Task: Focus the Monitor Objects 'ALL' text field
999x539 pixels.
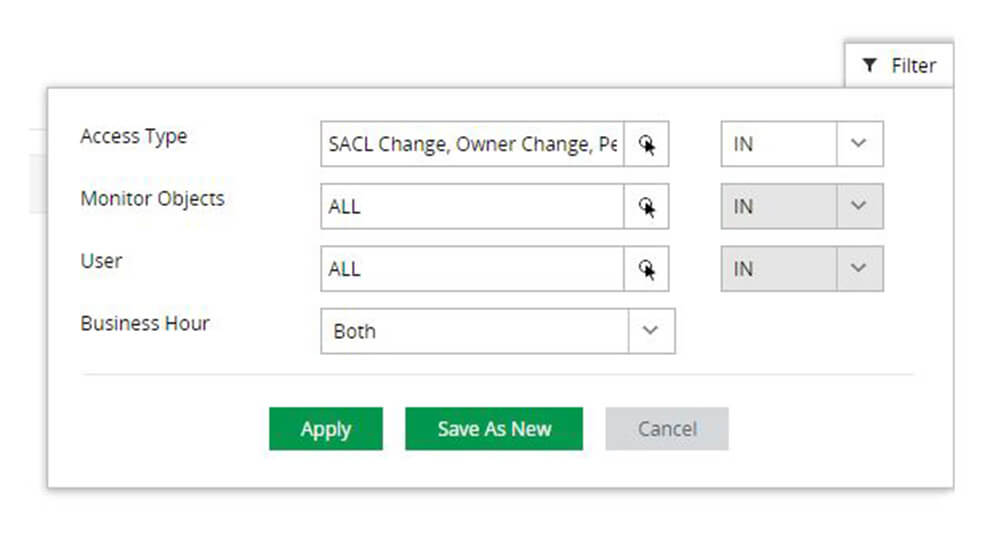Action: coord(472,207)
